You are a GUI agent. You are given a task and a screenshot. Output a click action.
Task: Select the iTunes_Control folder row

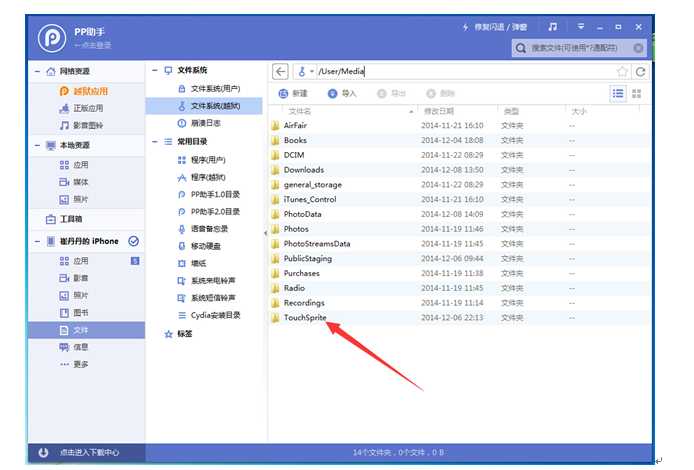coord(460,200)
